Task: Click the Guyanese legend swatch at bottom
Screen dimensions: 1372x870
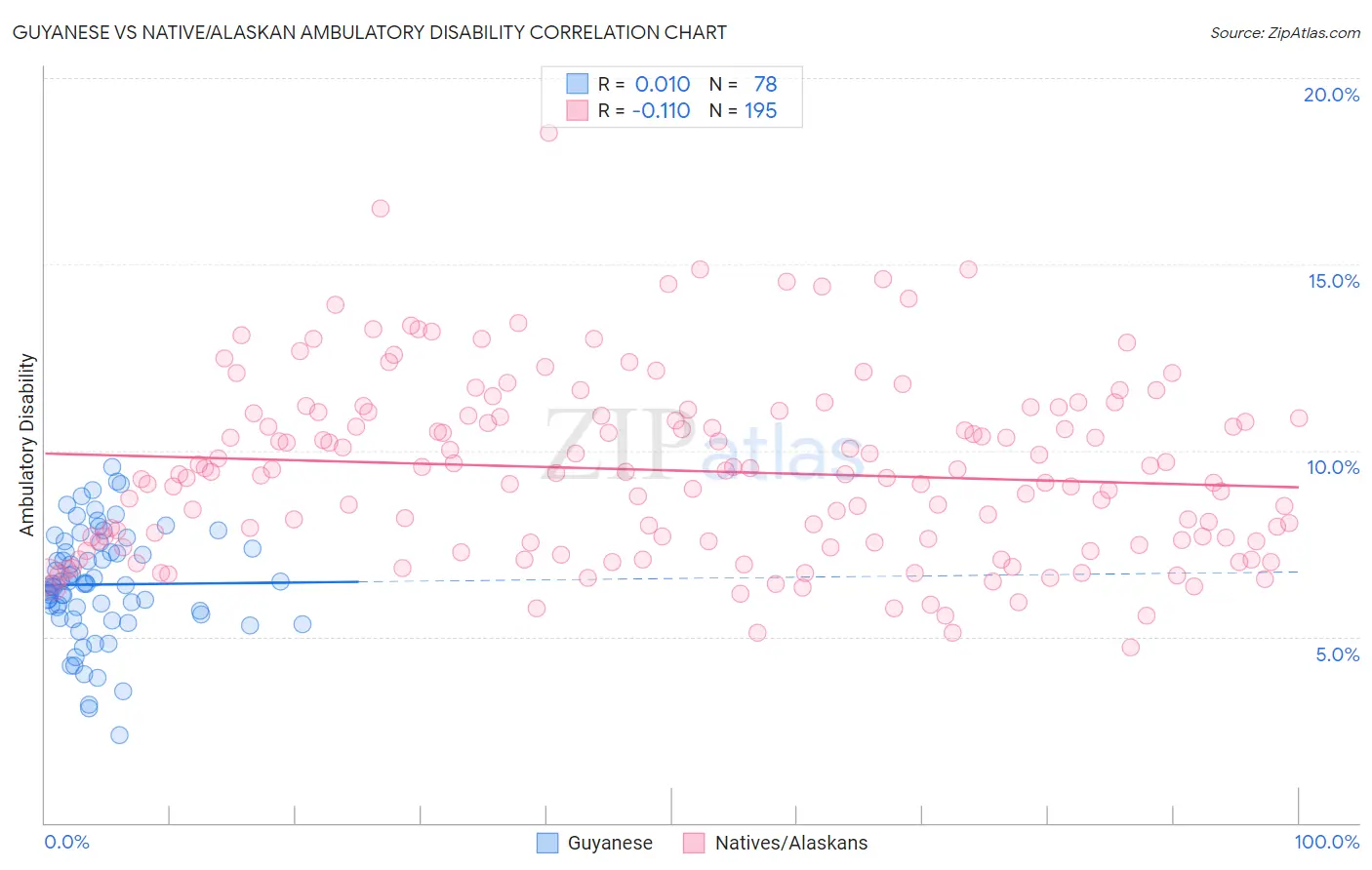Action: [x=547, y=843]
